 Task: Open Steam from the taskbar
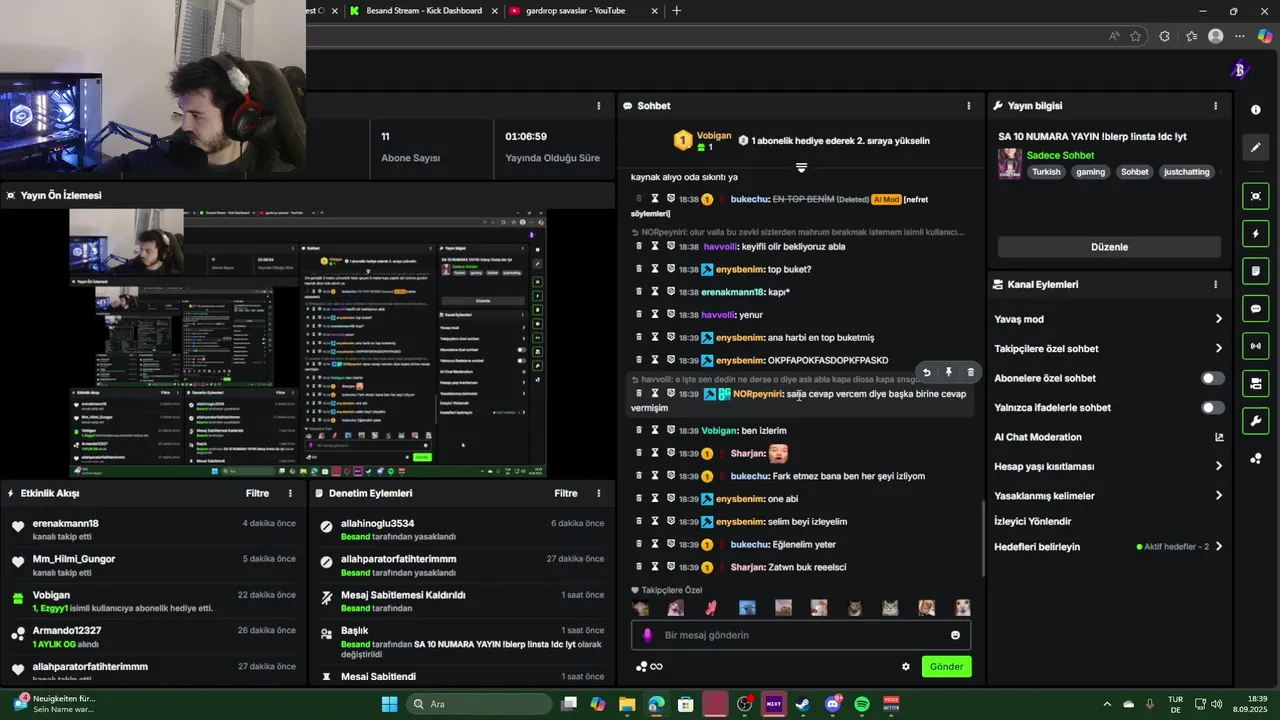click(x=803, y=704)
